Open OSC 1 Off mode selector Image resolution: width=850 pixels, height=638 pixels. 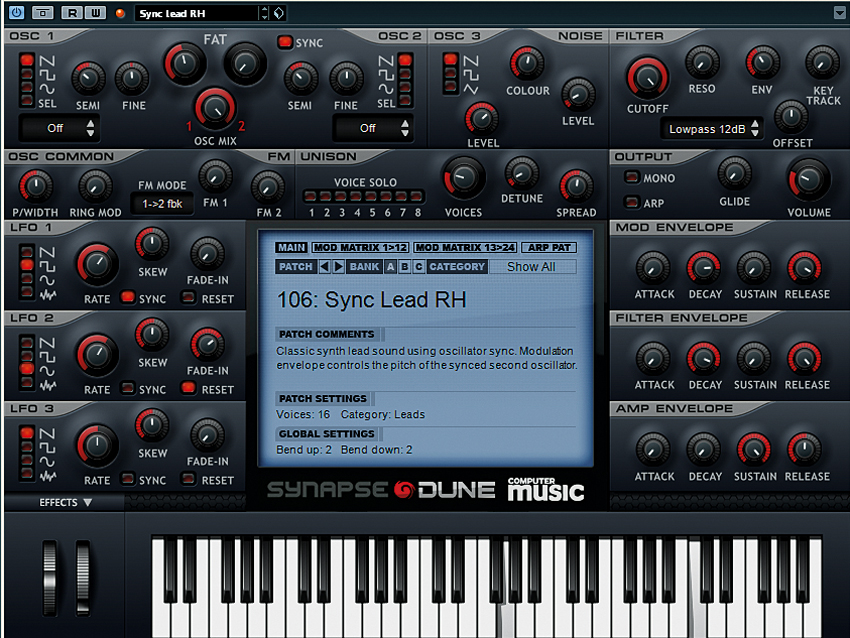pyautogui.click(x=58, y=128)
